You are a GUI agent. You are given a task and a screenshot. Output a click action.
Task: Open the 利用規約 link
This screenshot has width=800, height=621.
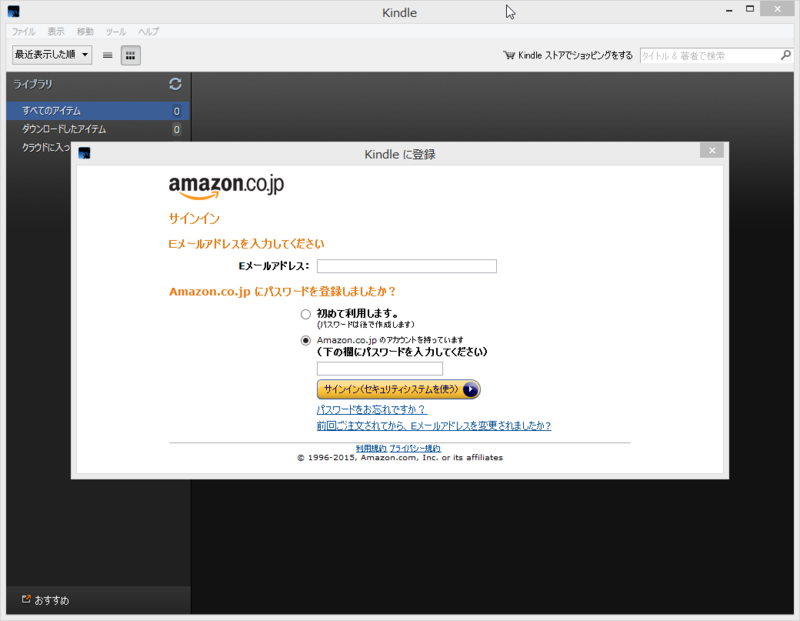pos(371,448)
